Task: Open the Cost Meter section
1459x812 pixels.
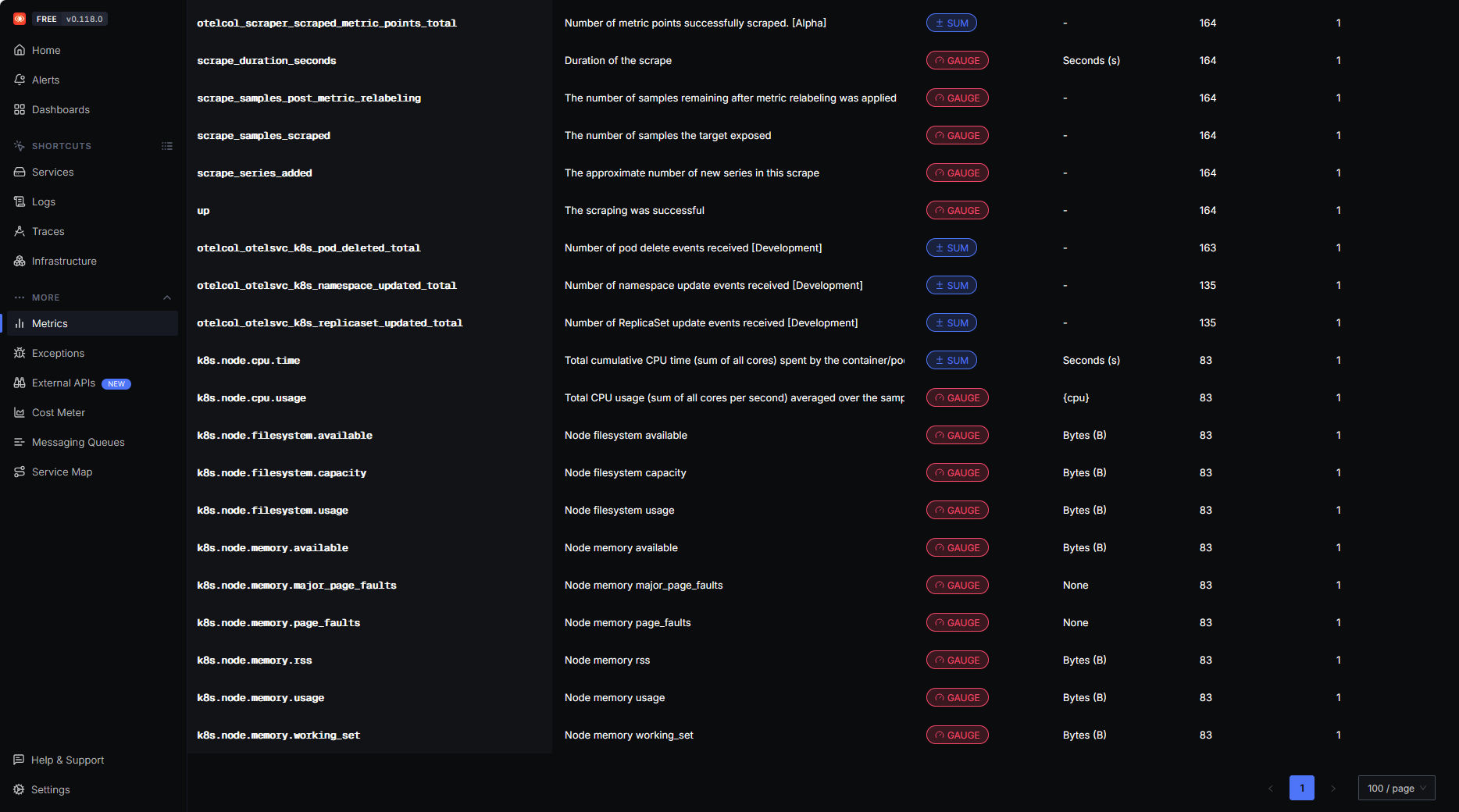Action: click(x=58, y=412)
